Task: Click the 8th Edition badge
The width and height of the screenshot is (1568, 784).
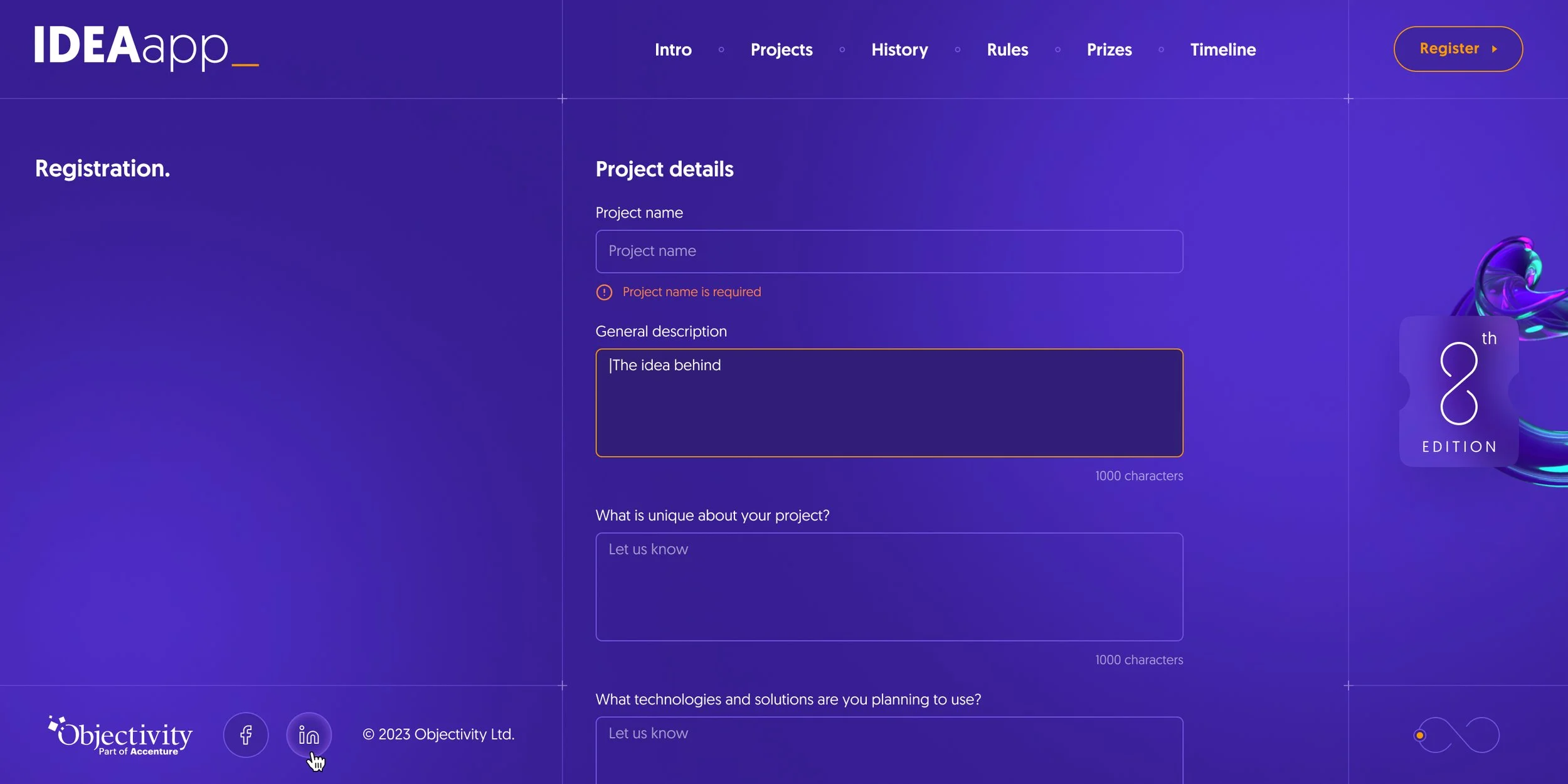Action: point(1458,391)
